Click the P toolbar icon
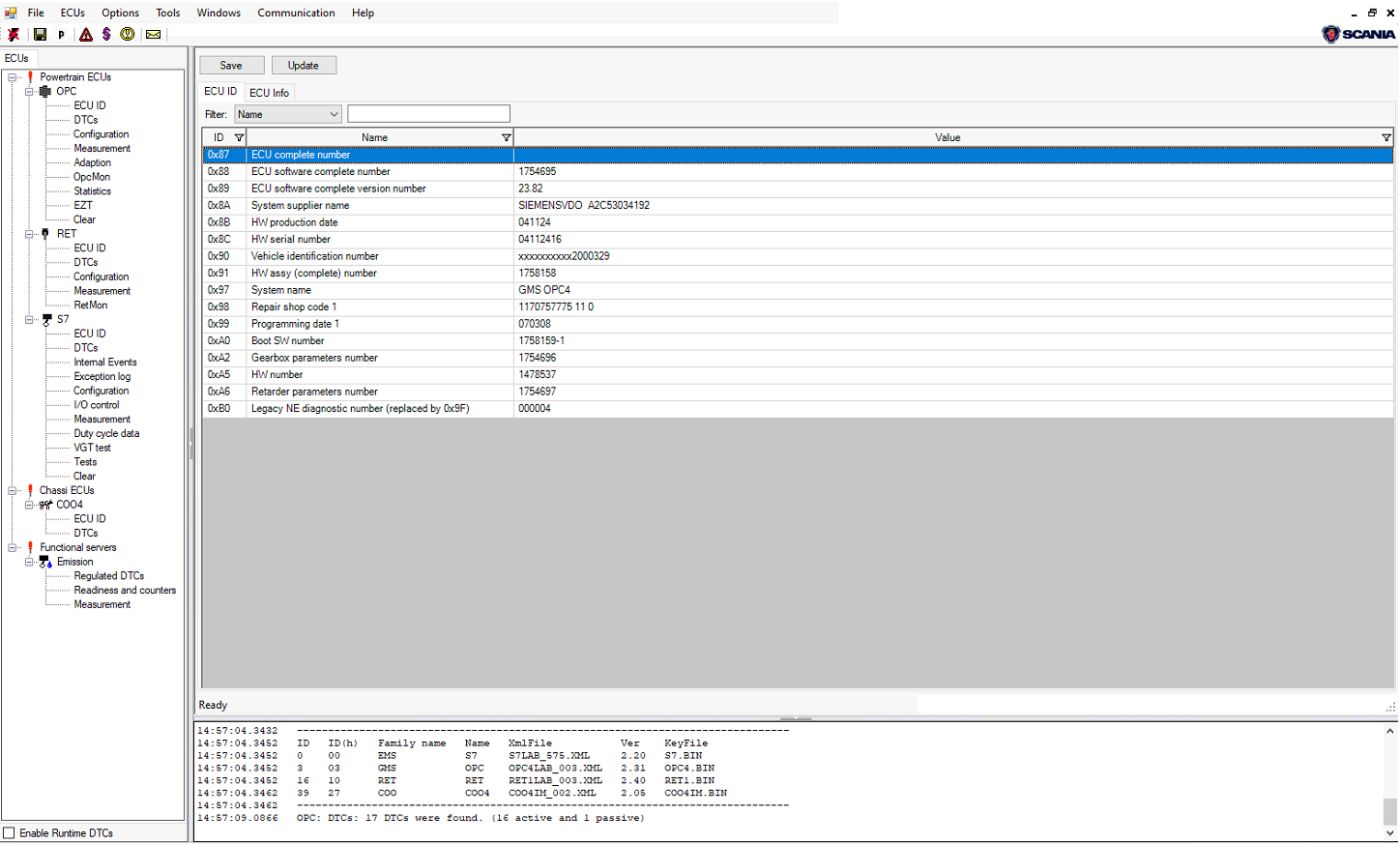The height and width of the screenshot is (844, 1400). 60,34
